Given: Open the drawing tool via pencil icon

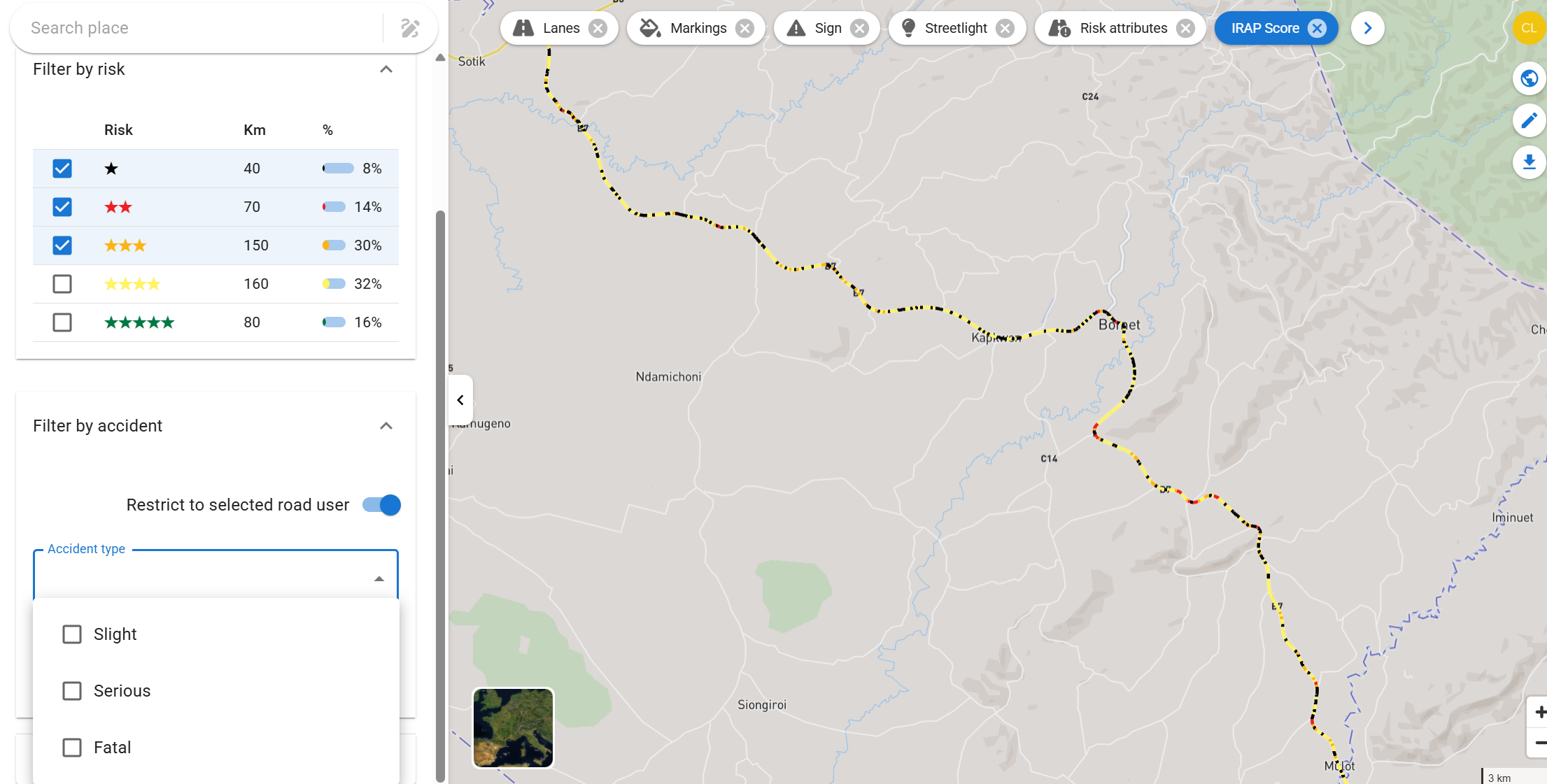Looking at the screenshot, I should point(1530,120).
